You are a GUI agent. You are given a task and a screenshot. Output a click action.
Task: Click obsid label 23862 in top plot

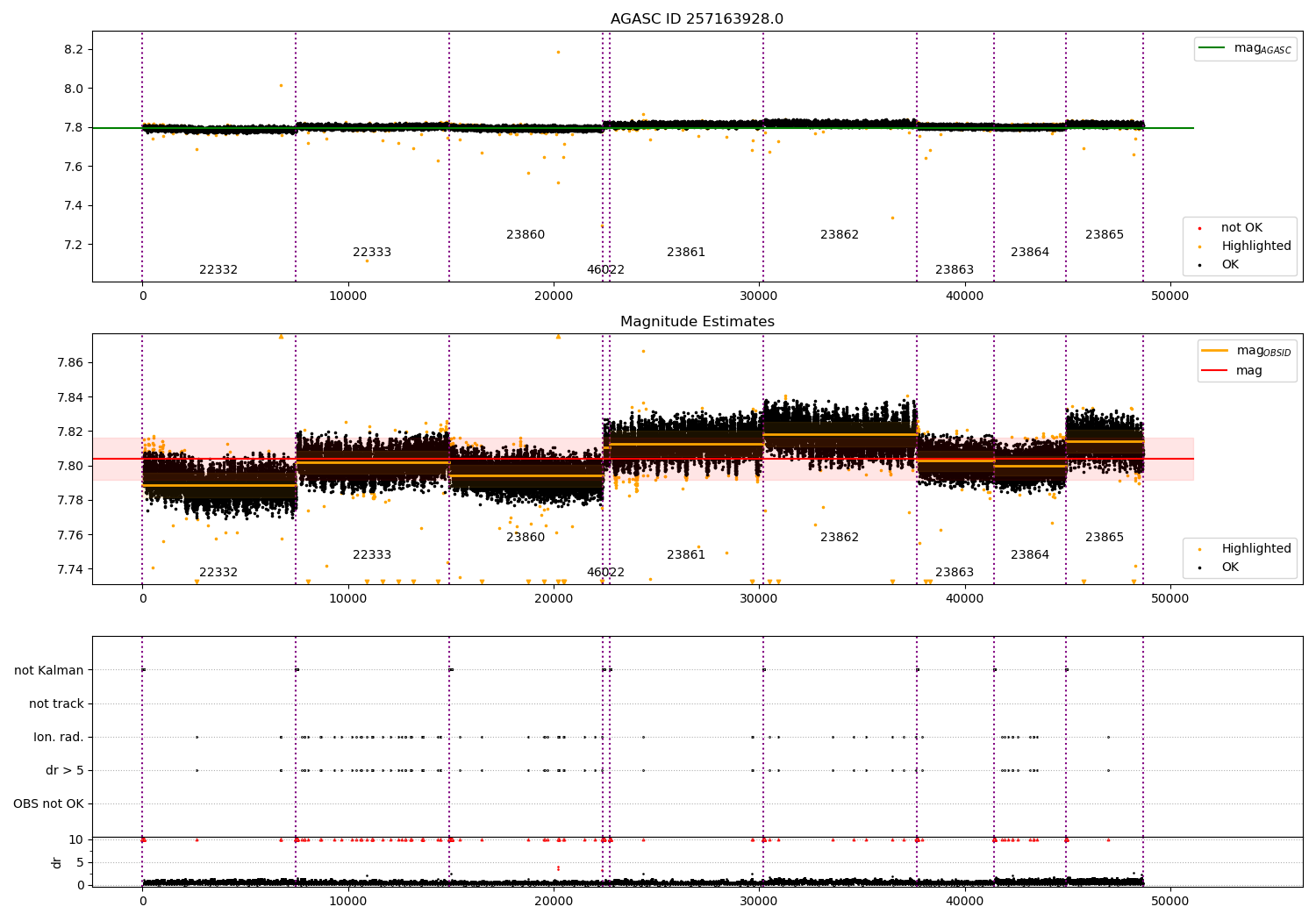[x=840, y=235]
